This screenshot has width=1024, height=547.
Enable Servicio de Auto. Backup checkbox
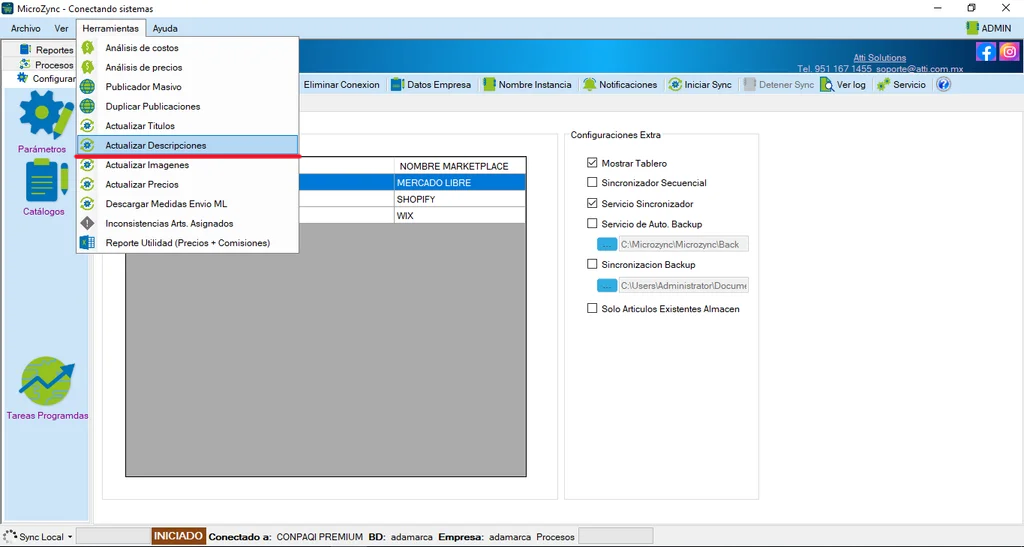pyautogui.click(x=592, y=223)
